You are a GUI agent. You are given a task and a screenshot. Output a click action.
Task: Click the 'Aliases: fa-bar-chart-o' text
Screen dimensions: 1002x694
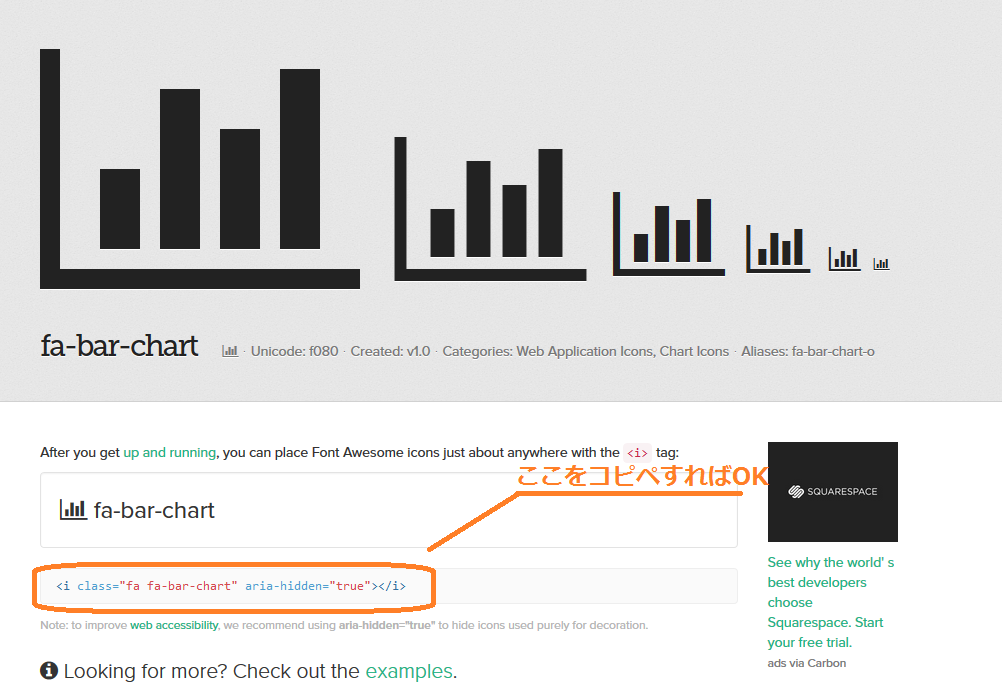(x=808, y=351)
